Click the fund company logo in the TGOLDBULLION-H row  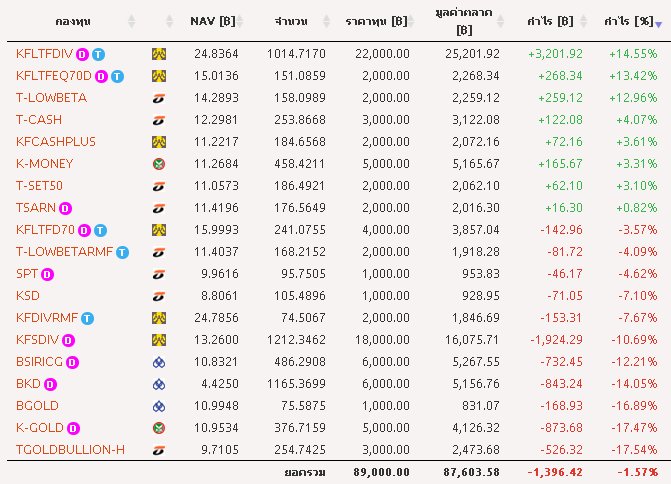159,450
